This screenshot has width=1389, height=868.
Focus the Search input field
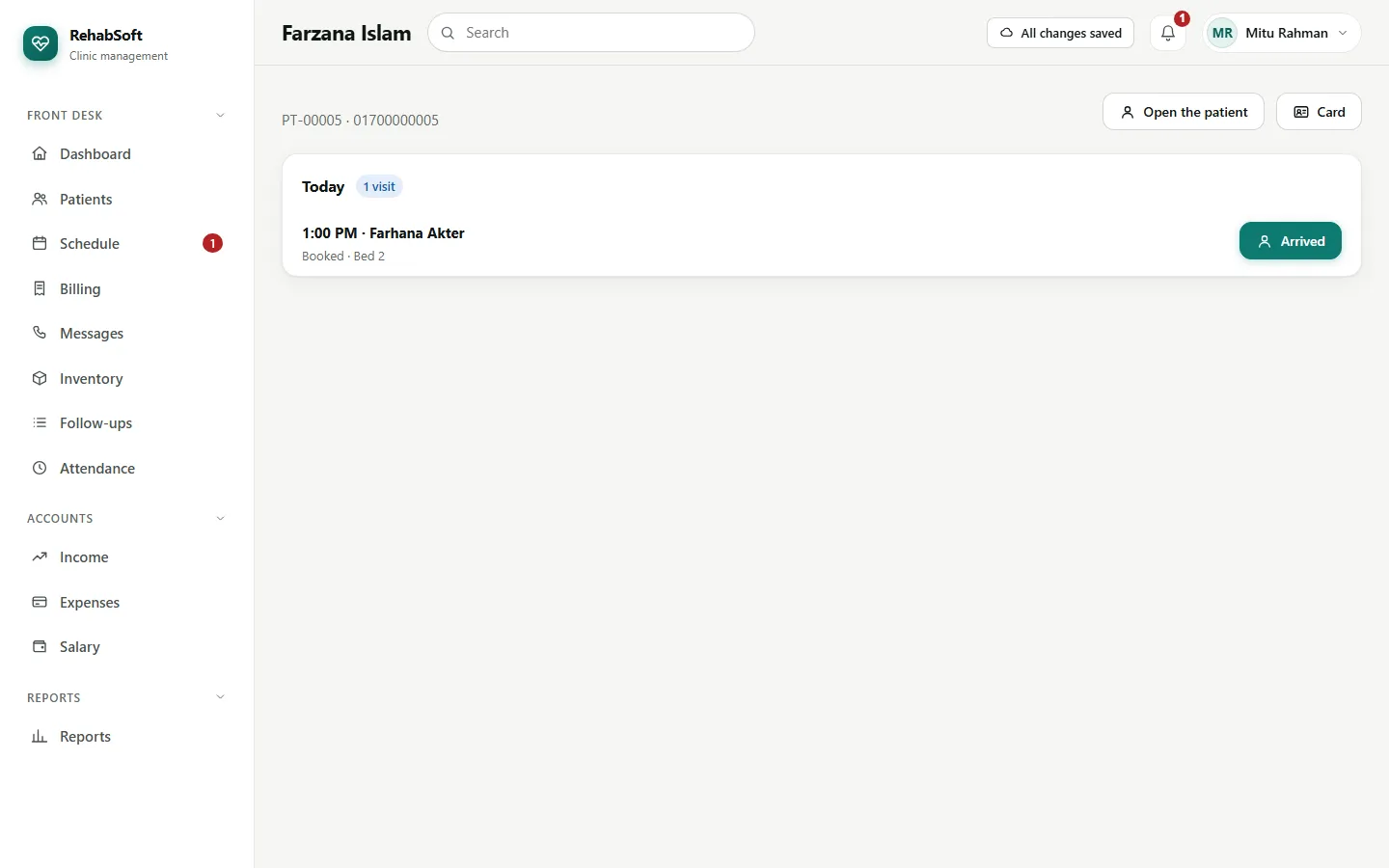591,33
